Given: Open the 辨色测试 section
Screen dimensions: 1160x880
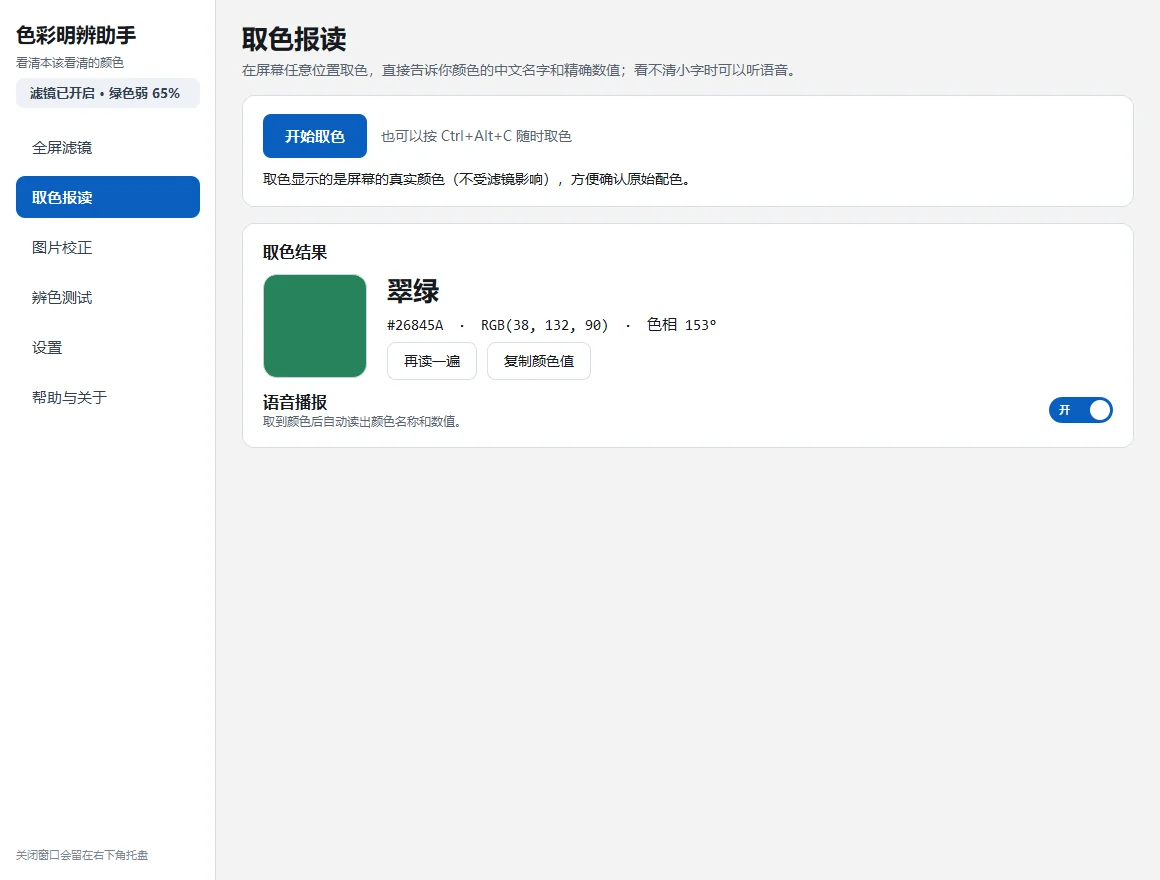Looking at the screenshot, I should point(108,297).
